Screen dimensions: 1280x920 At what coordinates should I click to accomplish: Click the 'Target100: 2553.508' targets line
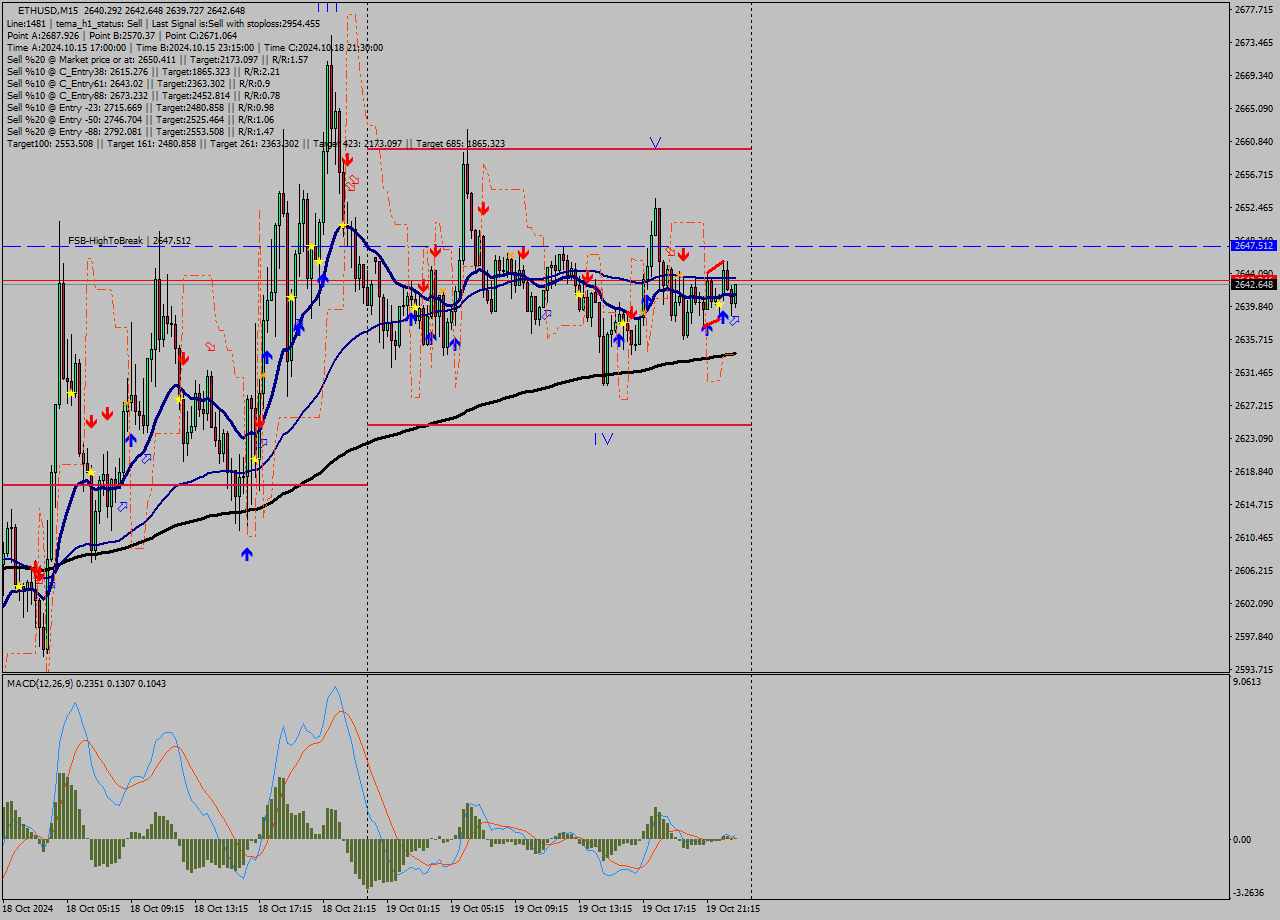[255, 143]
